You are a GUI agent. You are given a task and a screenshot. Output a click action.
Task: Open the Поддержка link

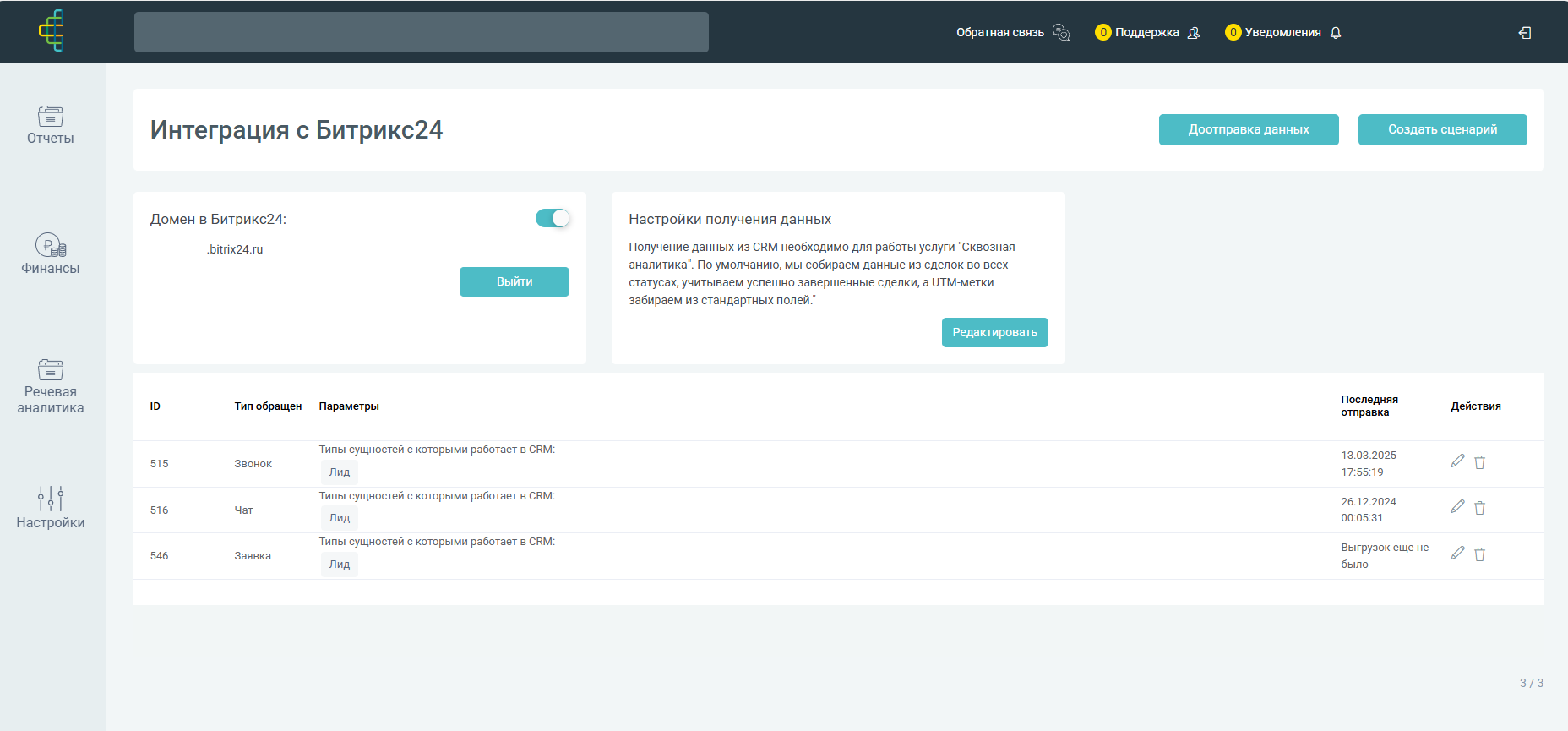1147,33
